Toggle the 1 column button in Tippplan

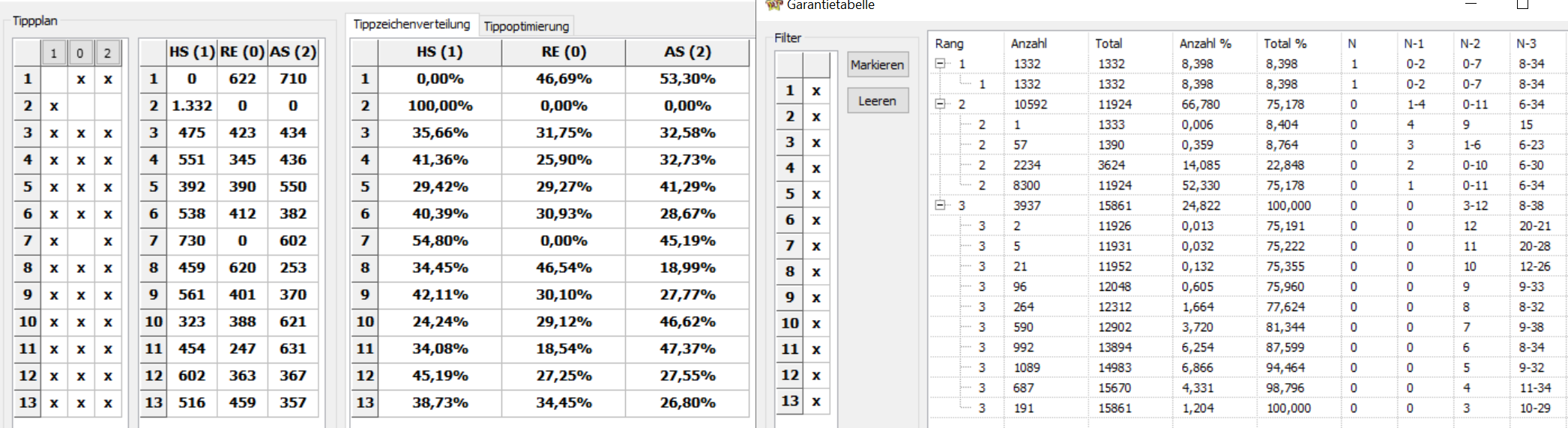click(53, 53)
